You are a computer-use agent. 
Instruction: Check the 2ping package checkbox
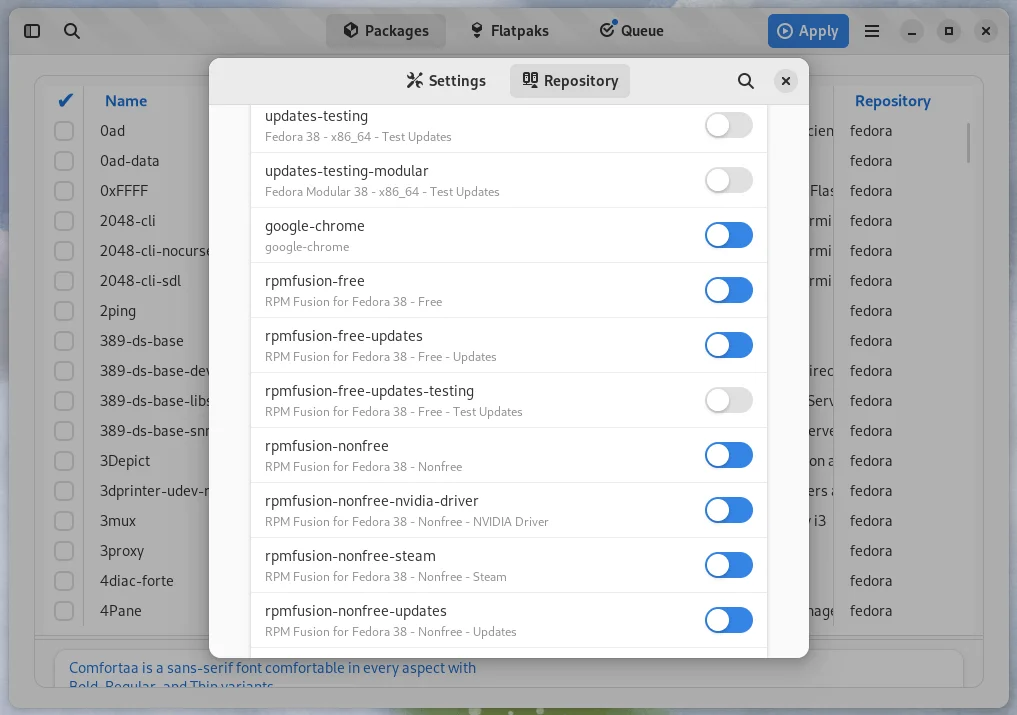click(64, 311)
